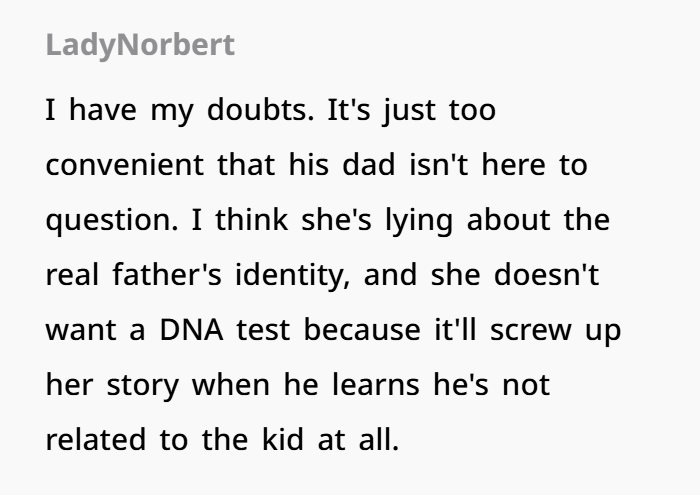This screenshot has height=495, width=700.
Task: Click the word "question" in the third line
Action: coord(112,220)
